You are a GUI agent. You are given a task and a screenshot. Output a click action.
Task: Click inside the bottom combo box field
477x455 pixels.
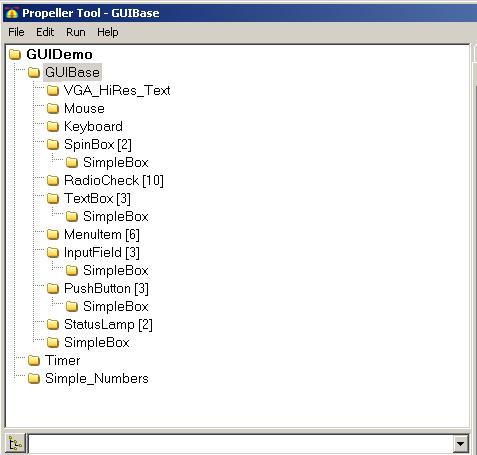pyautogui.click(x=241, y=444)
